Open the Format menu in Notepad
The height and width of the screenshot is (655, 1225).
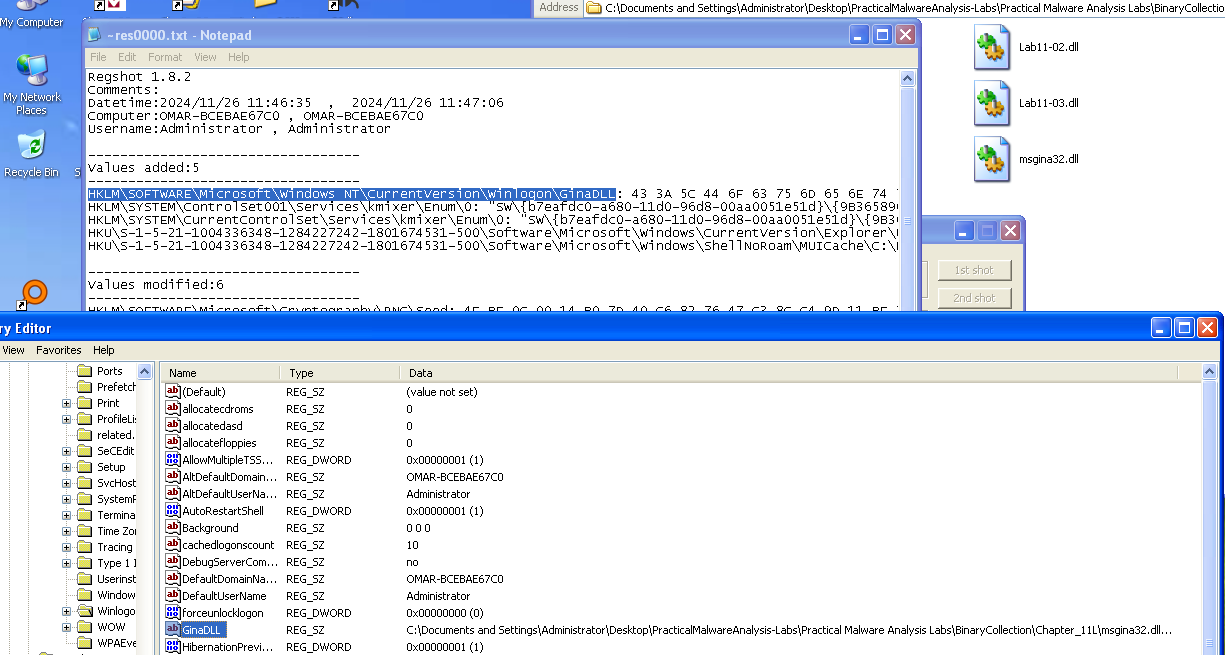tap(165, 57)
